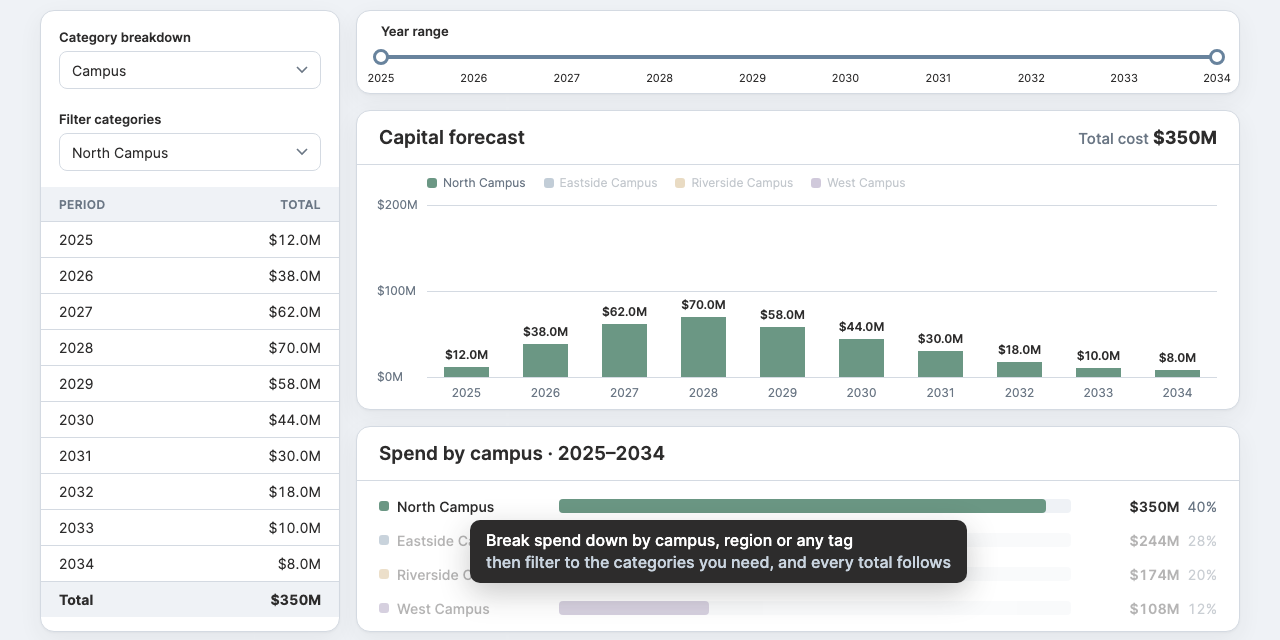
Task: Click the 2025 bar in Capital forecast
Action: coord(466,372)
